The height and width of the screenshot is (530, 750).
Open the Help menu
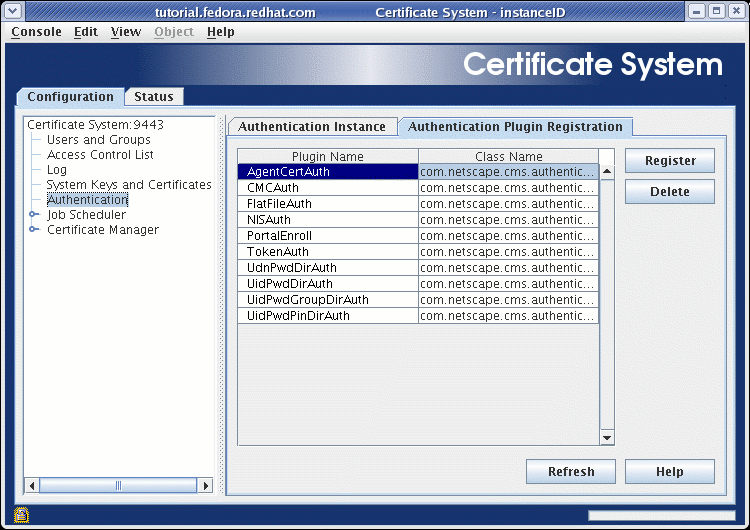click(221, 32)
